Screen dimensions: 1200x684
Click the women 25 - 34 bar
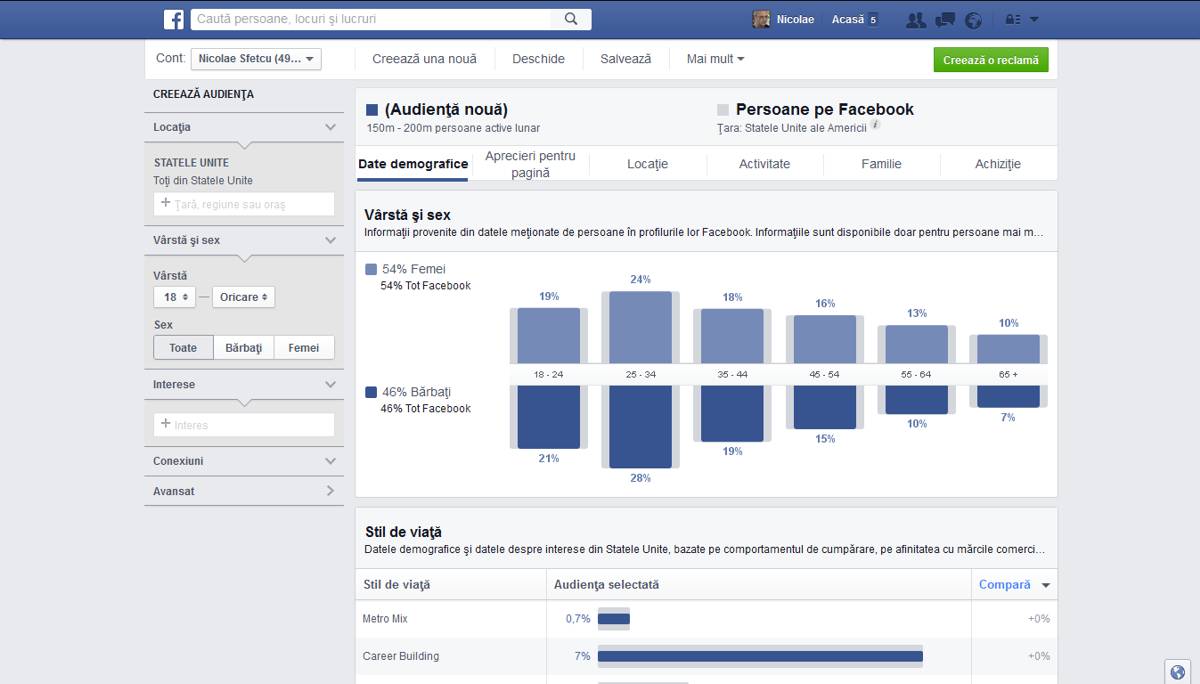(x=640, y=327)
